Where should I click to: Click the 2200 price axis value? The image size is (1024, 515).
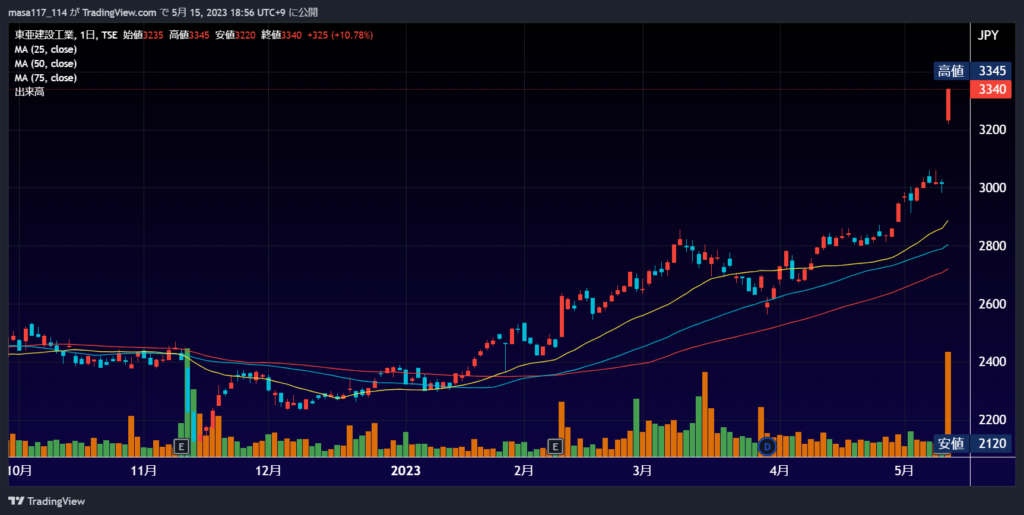992,420
